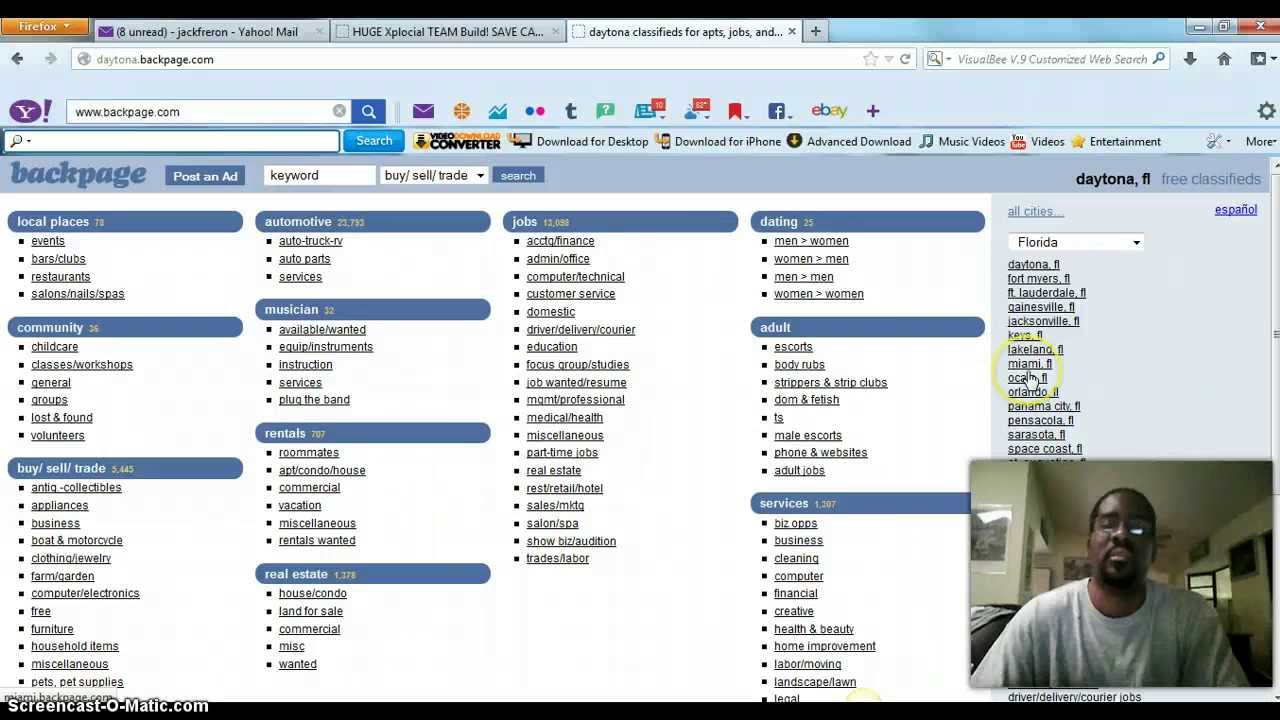Go to Firefox home page icon
Viewport: 1280px width, 720px height.
1224,59
